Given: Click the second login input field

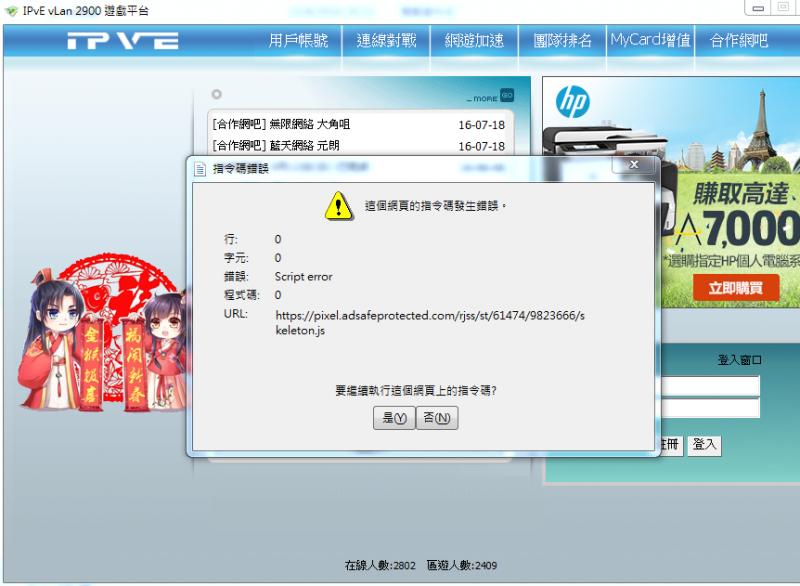Looking at the screenshot, I should 711,409.
